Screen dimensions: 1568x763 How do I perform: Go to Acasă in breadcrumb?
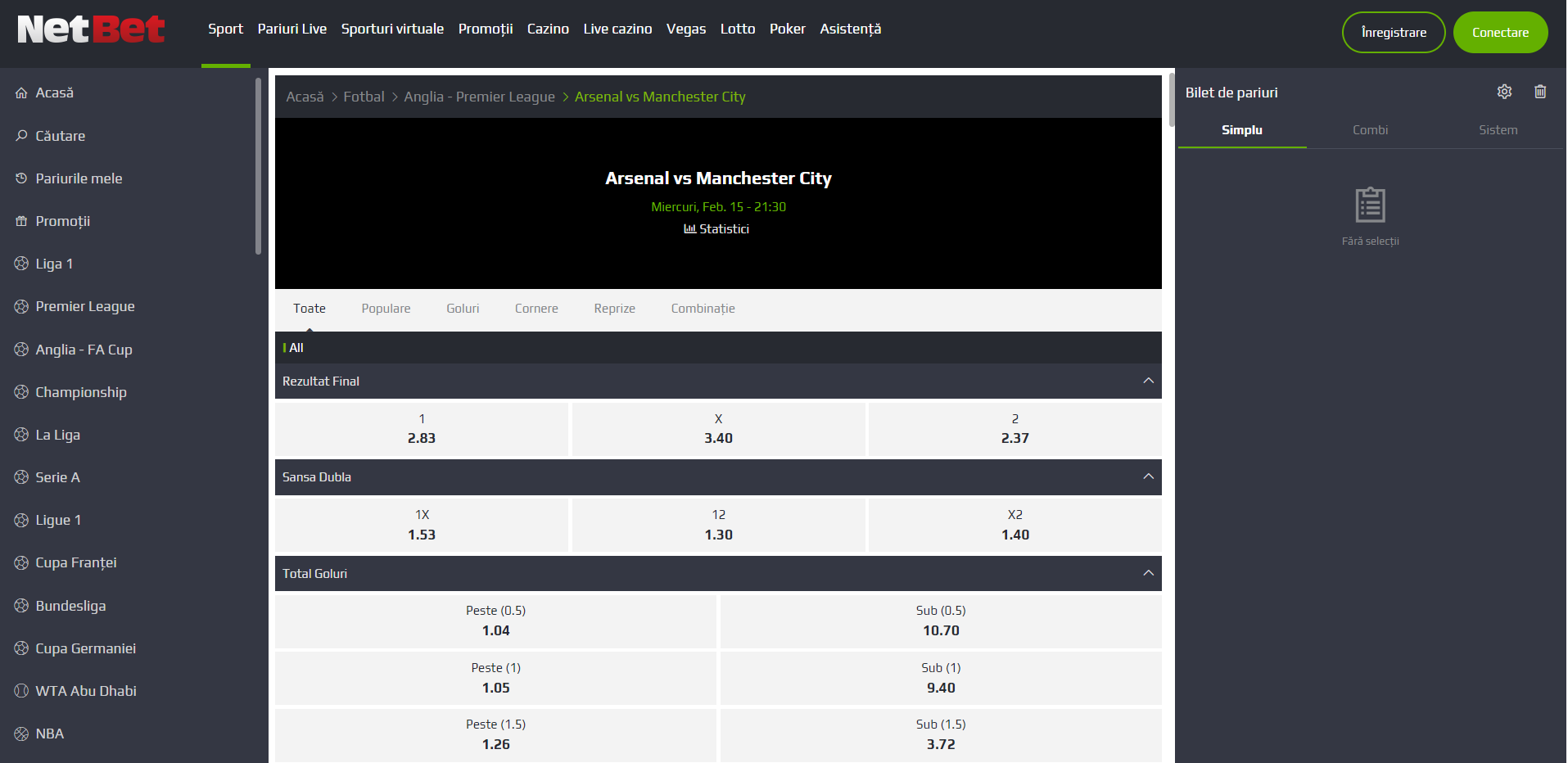tap(305, 97)
